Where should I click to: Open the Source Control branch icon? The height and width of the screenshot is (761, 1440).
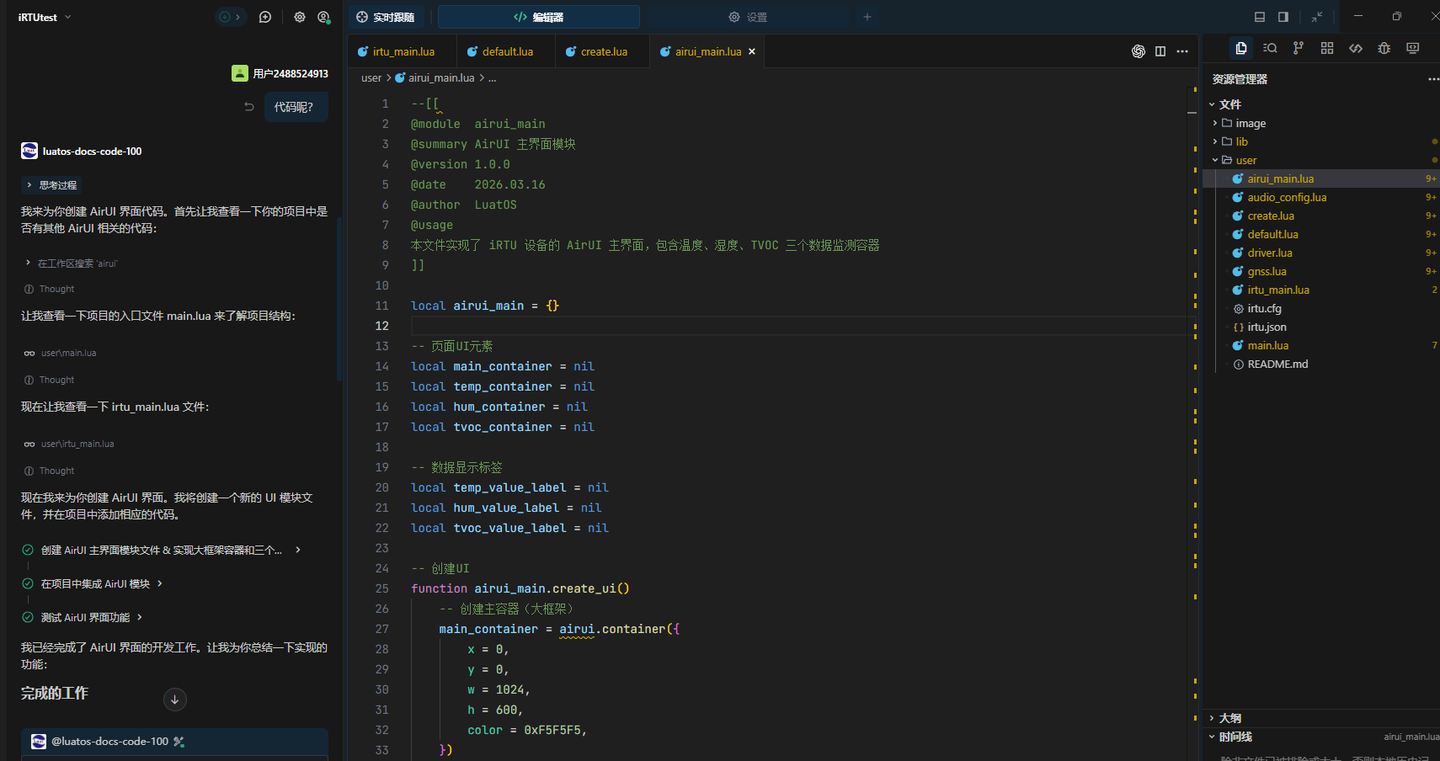[1298, 48]
